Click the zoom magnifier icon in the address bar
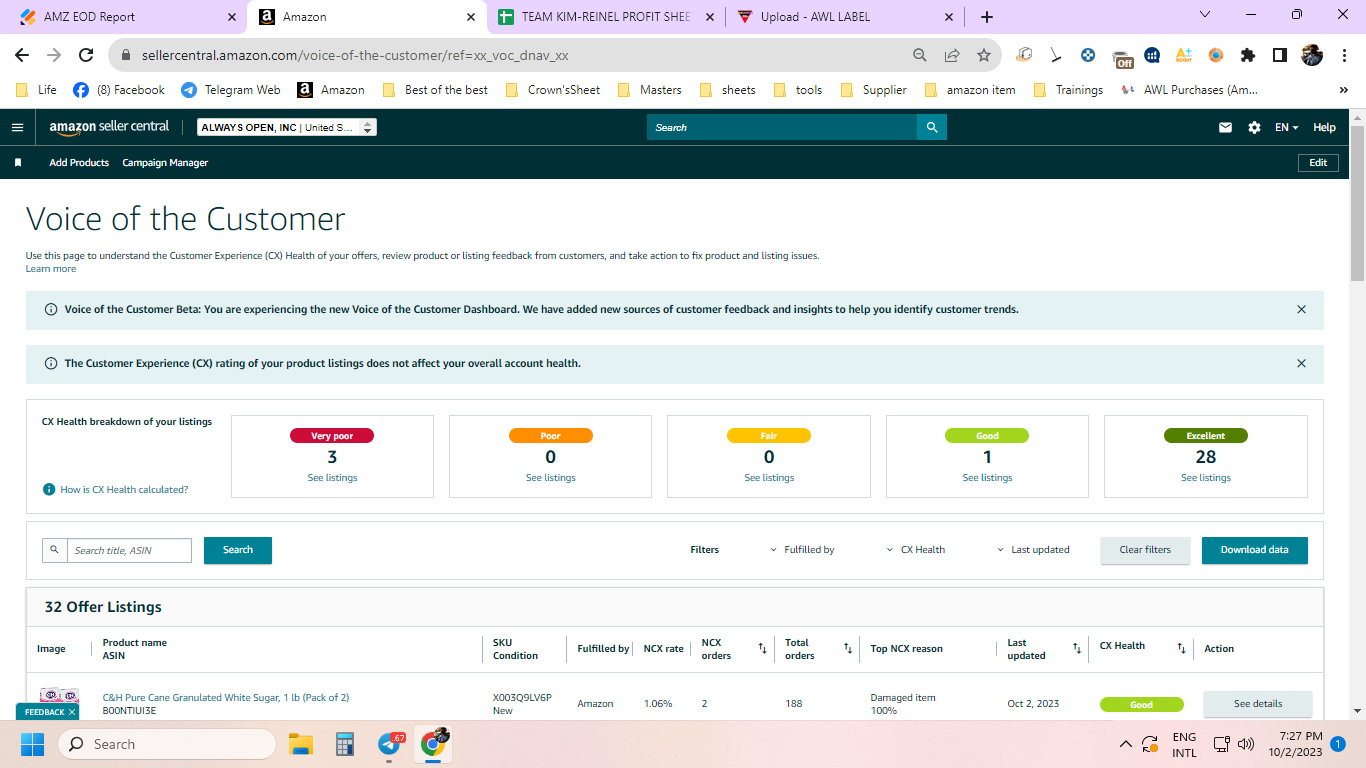1366x768 pixels. click(x=920, y=55)
